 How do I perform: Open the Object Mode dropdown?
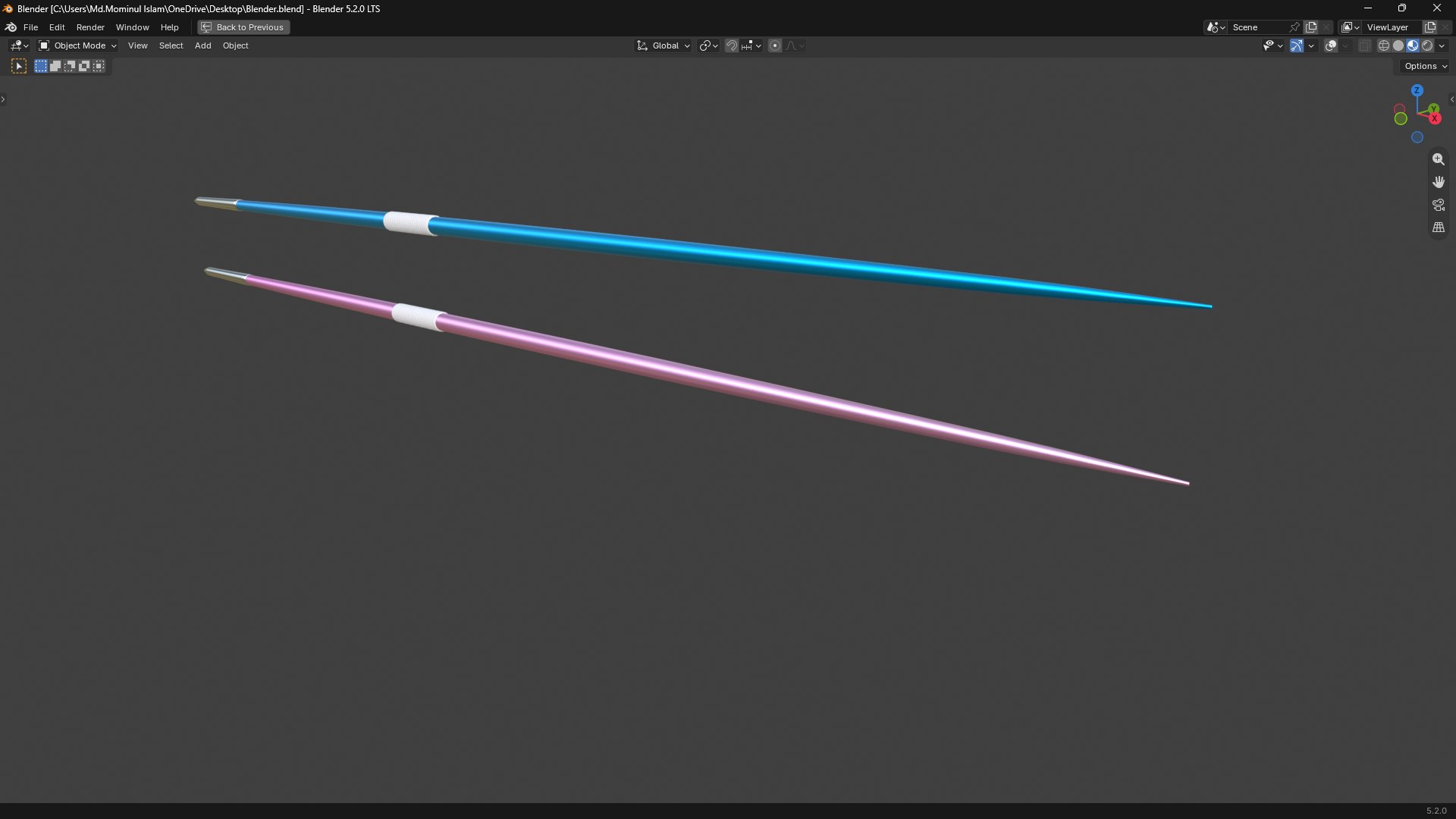coord(77,45)
